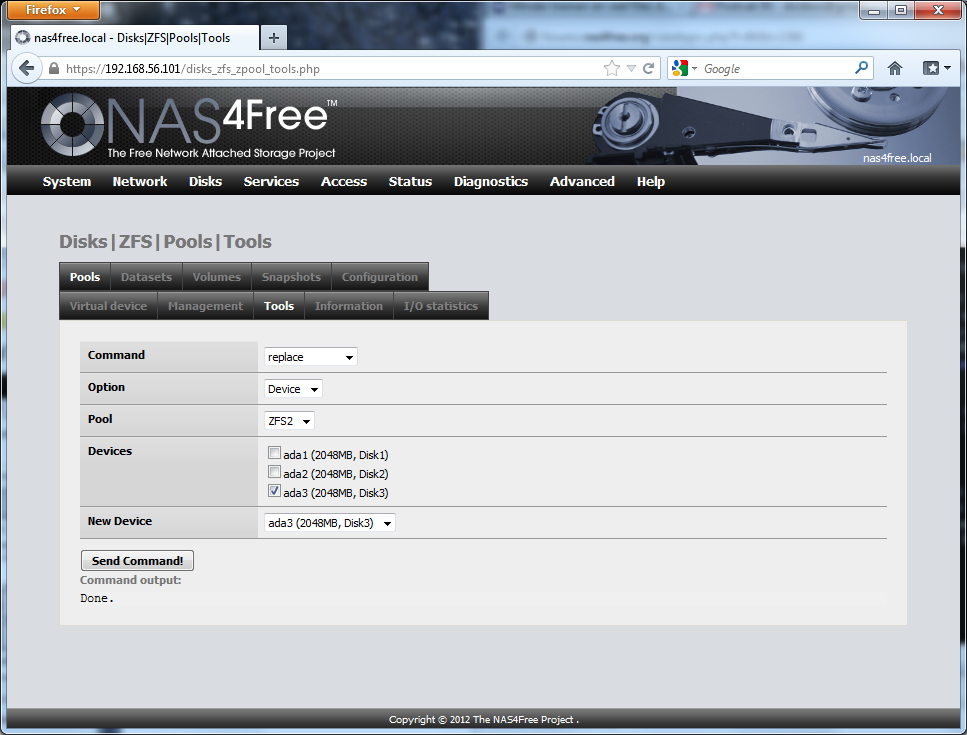Switch to the Datasets tab
Viewport: 967px width, 735px height.
[x=146, y=277]
